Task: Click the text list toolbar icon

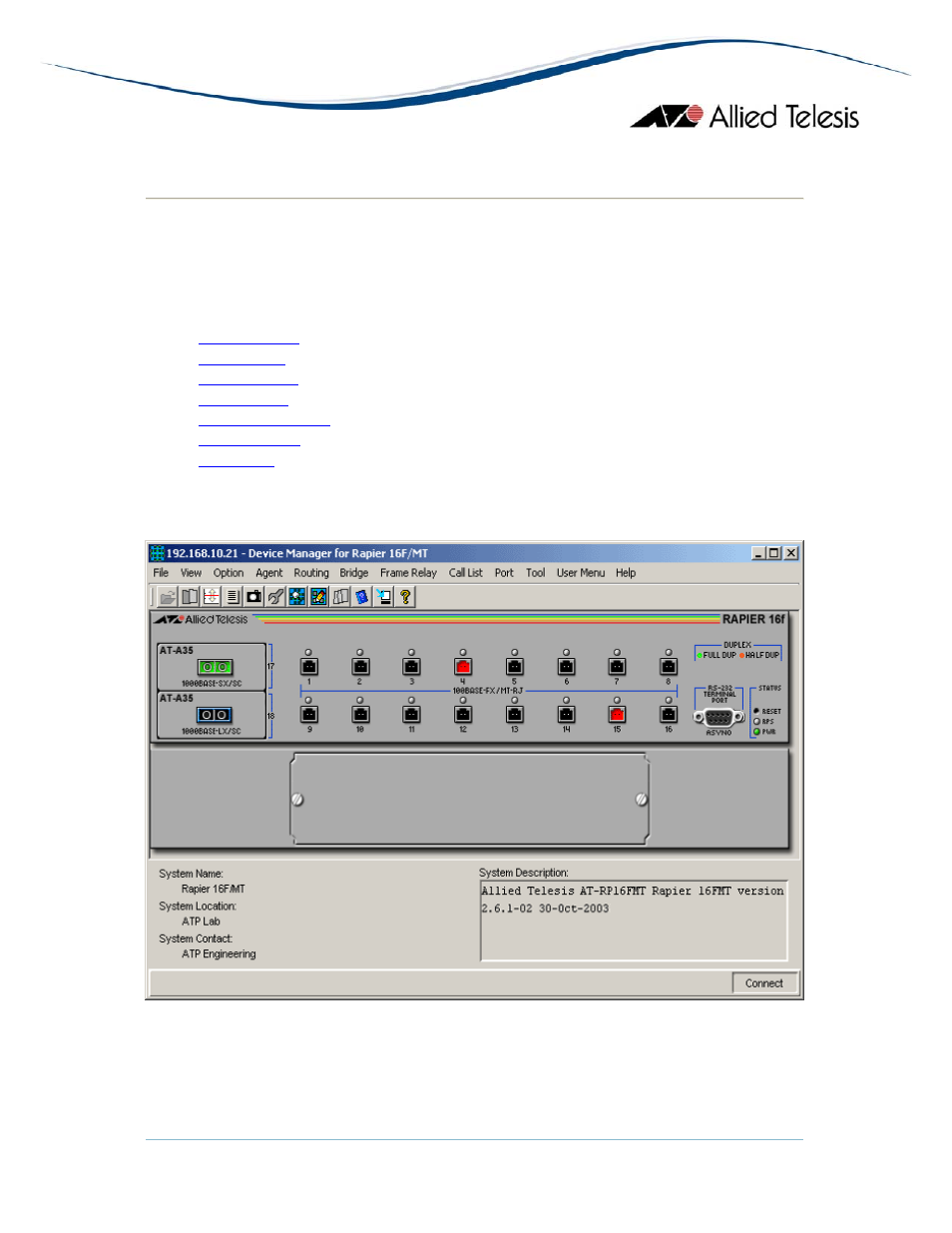Action: click(233, 597)
